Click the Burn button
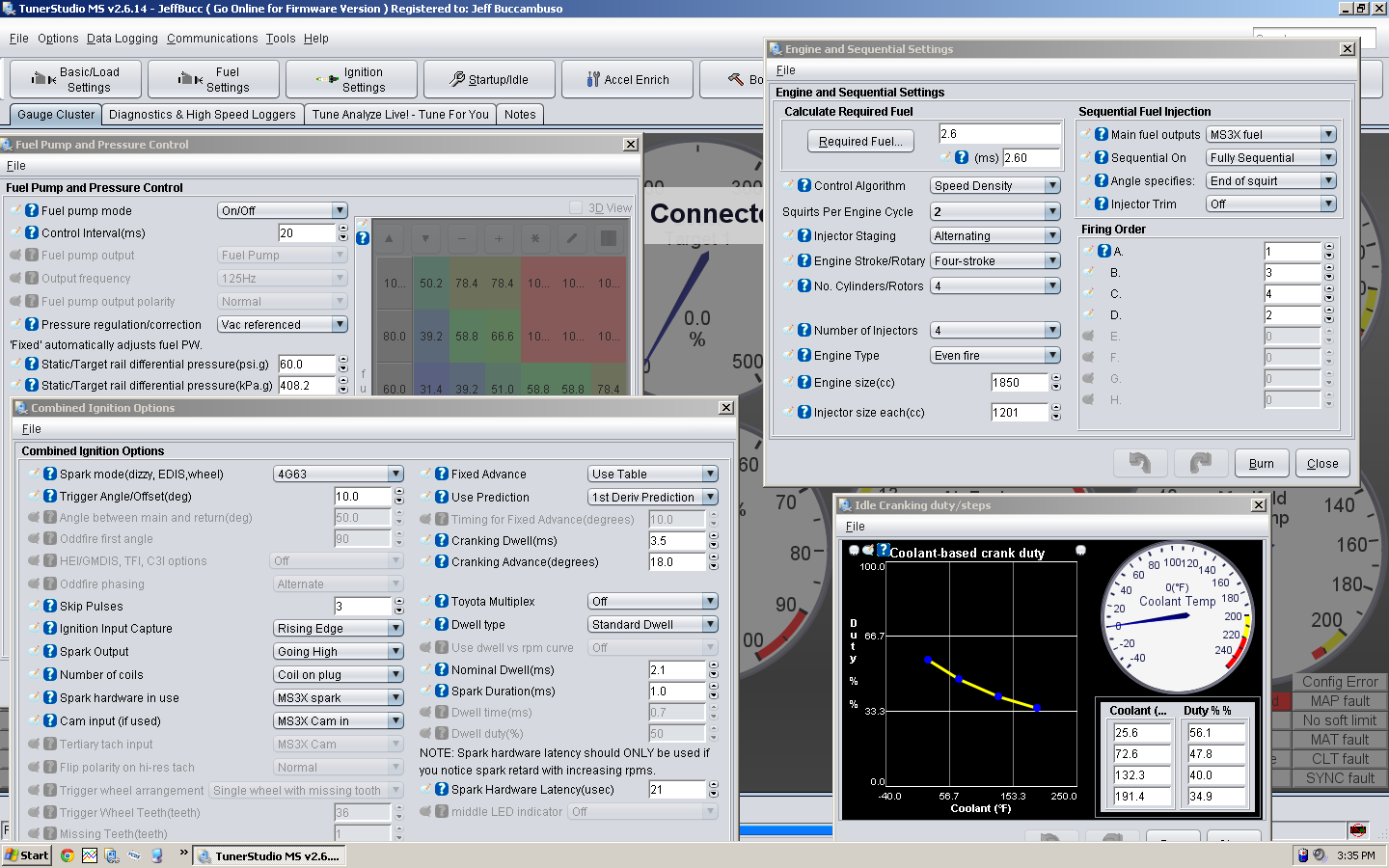 tap(1261, 463)
